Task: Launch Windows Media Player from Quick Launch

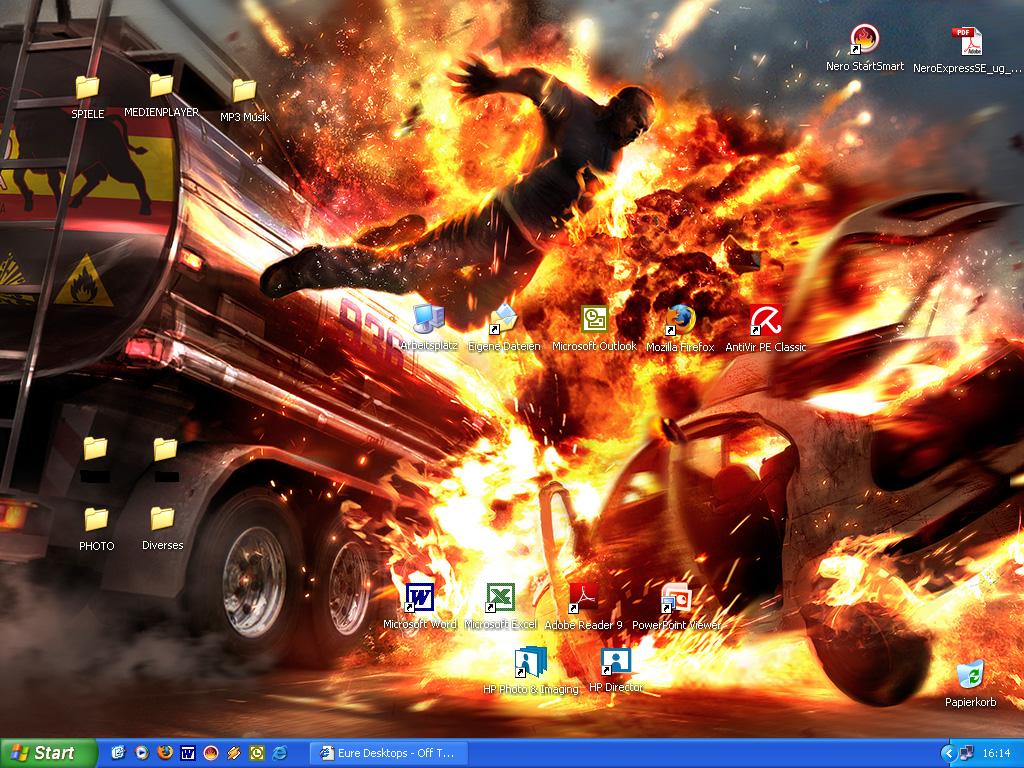Action: pos(142,753)
